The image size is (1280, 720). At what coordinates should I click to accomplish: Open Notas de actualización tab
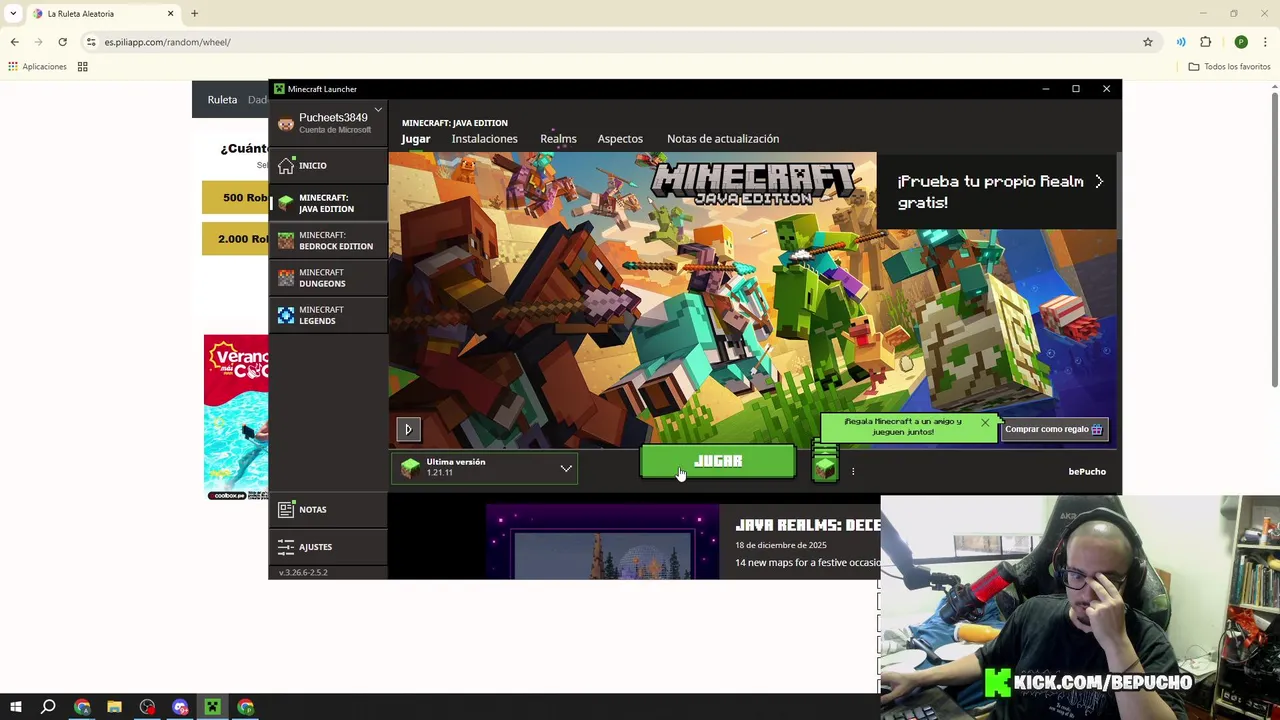pyautogui.click(x=723, y=139)
